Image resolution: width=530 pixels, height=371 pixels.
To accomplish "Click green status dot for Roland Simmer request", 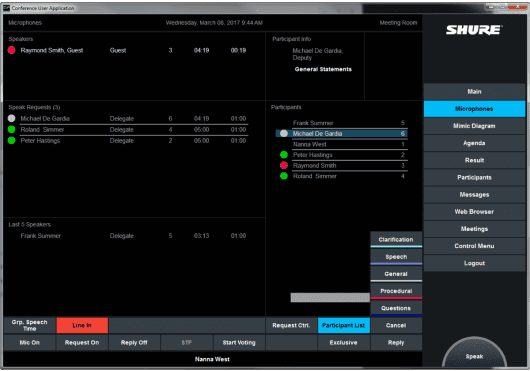I will tap(11, 129).
